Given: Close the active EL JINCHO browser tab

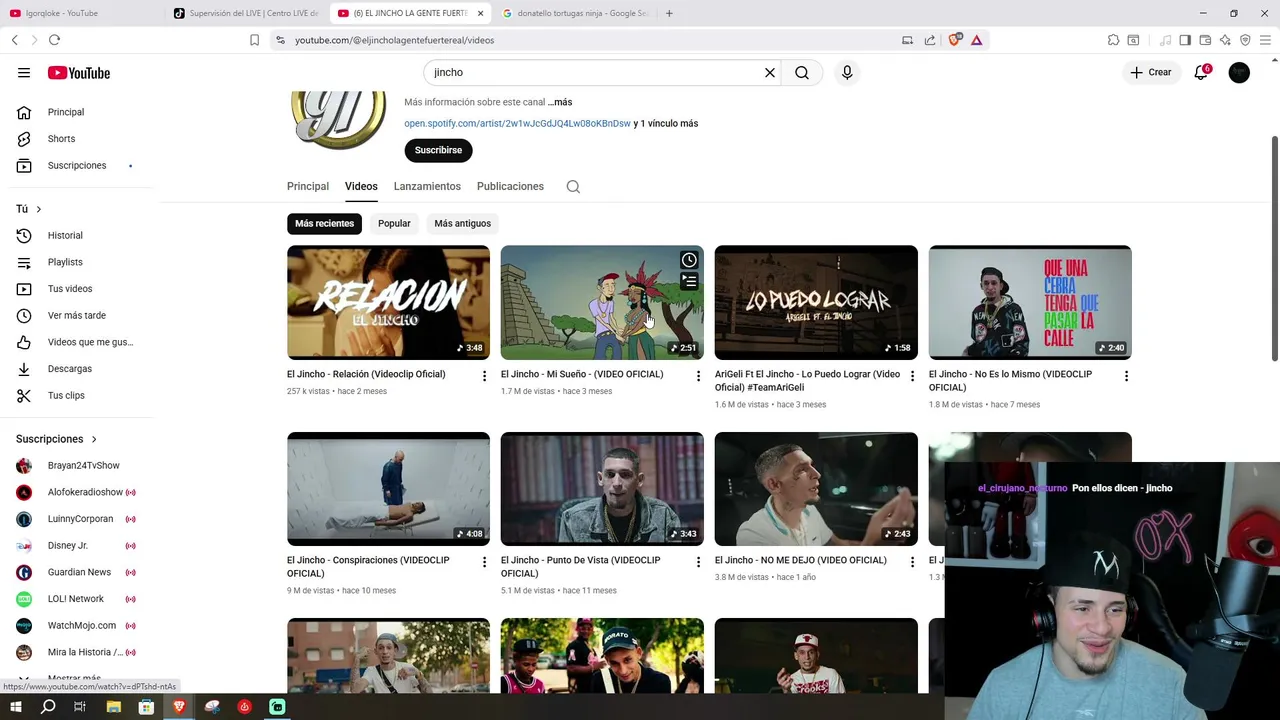Looking at the screenshot, I should click(x=480, y=13).
